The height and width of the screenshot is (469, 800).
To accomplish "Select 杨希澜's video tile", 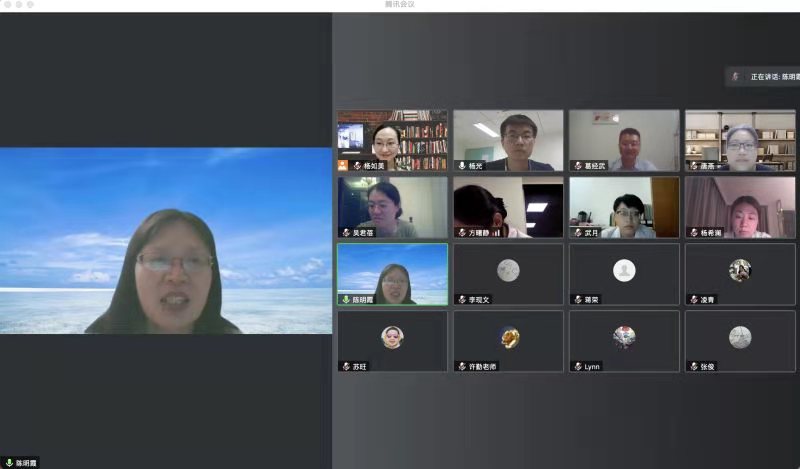I will point(739,207).
